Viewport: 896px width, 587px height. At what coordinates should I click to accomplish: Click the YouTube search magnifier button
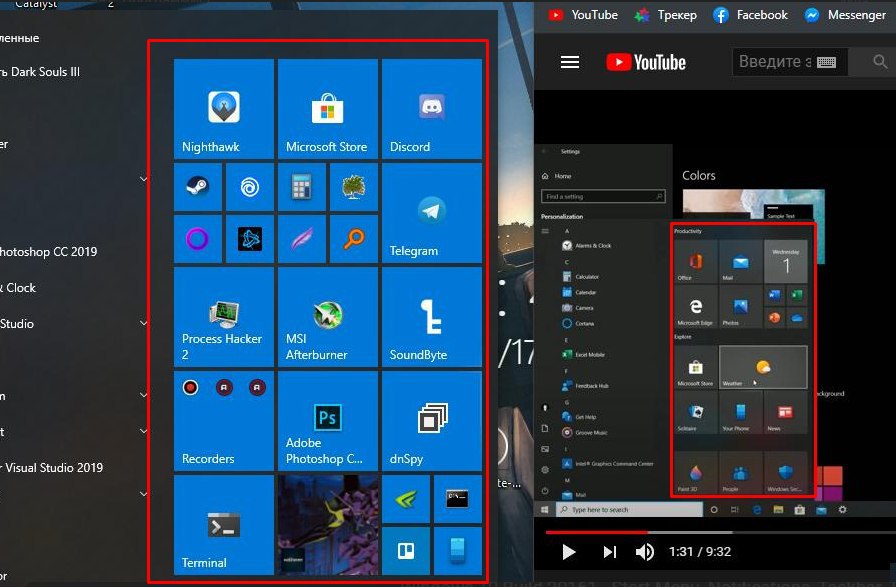880,62
